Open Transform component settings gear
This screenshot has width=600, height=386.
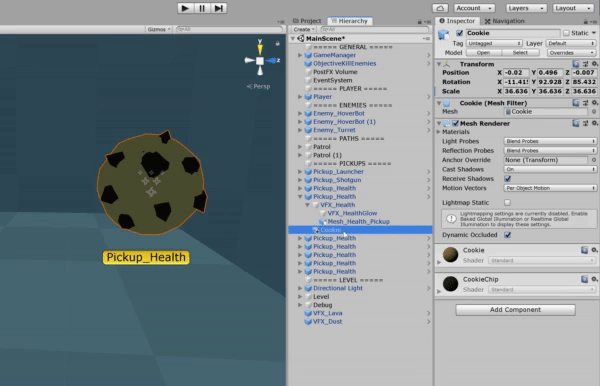click(595, 64)
